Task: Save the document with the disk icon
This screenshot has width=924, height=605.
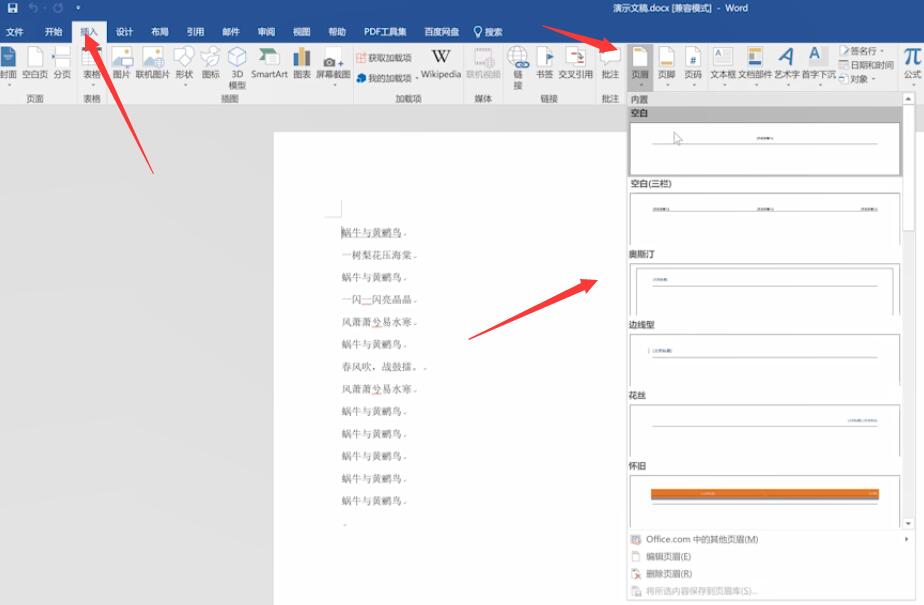Action: tap(12, 8)
